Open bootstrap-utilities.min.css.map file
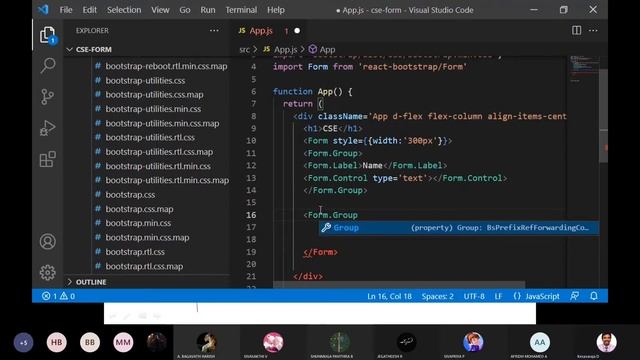Viewport: 640px width, 360px height. coord(162,123)
